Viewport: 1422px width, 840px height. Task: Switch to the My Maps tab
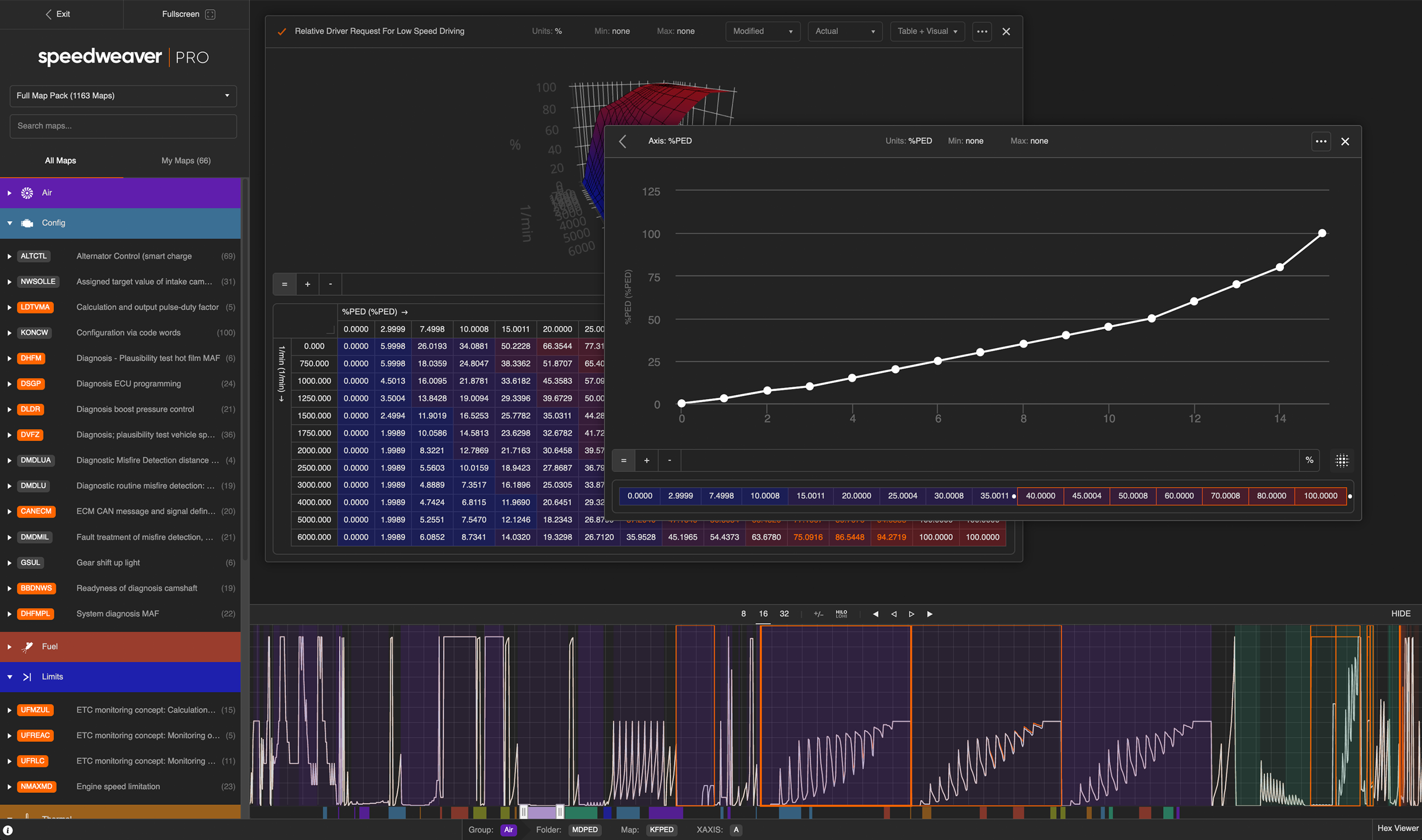pyautogui.click(x=186, y=160)
